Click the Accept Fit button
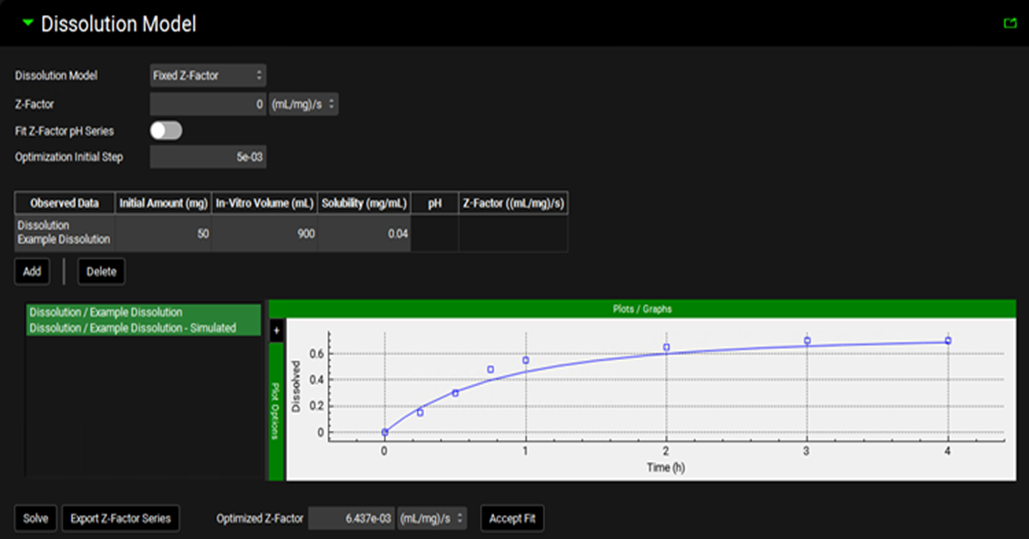1029x539 pixels. [x=512, y=518]
